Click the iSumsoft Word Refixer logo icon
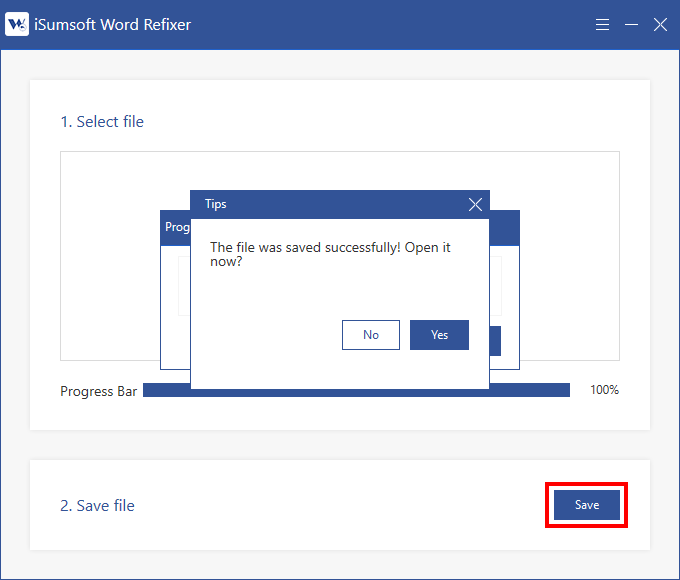 point(17,24)
